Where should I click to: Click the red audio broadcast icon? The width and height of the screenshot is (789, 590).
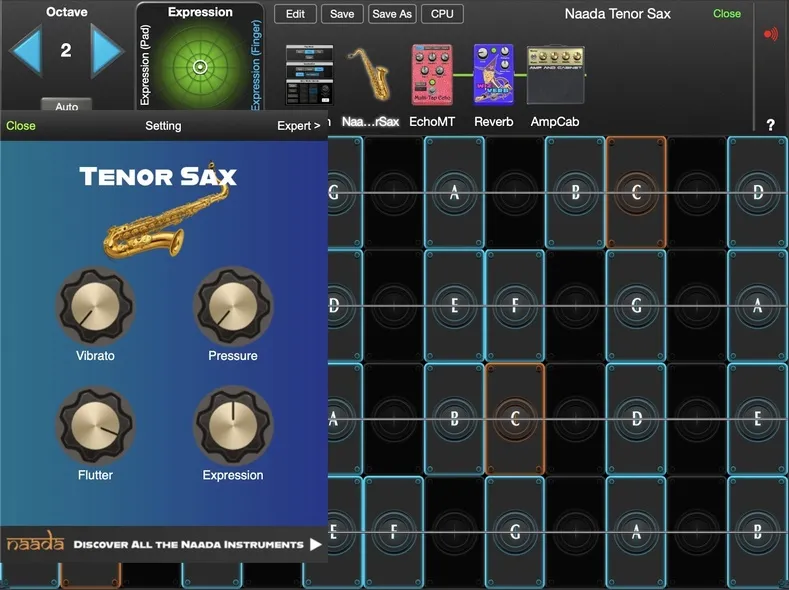(x=771, y=34)
